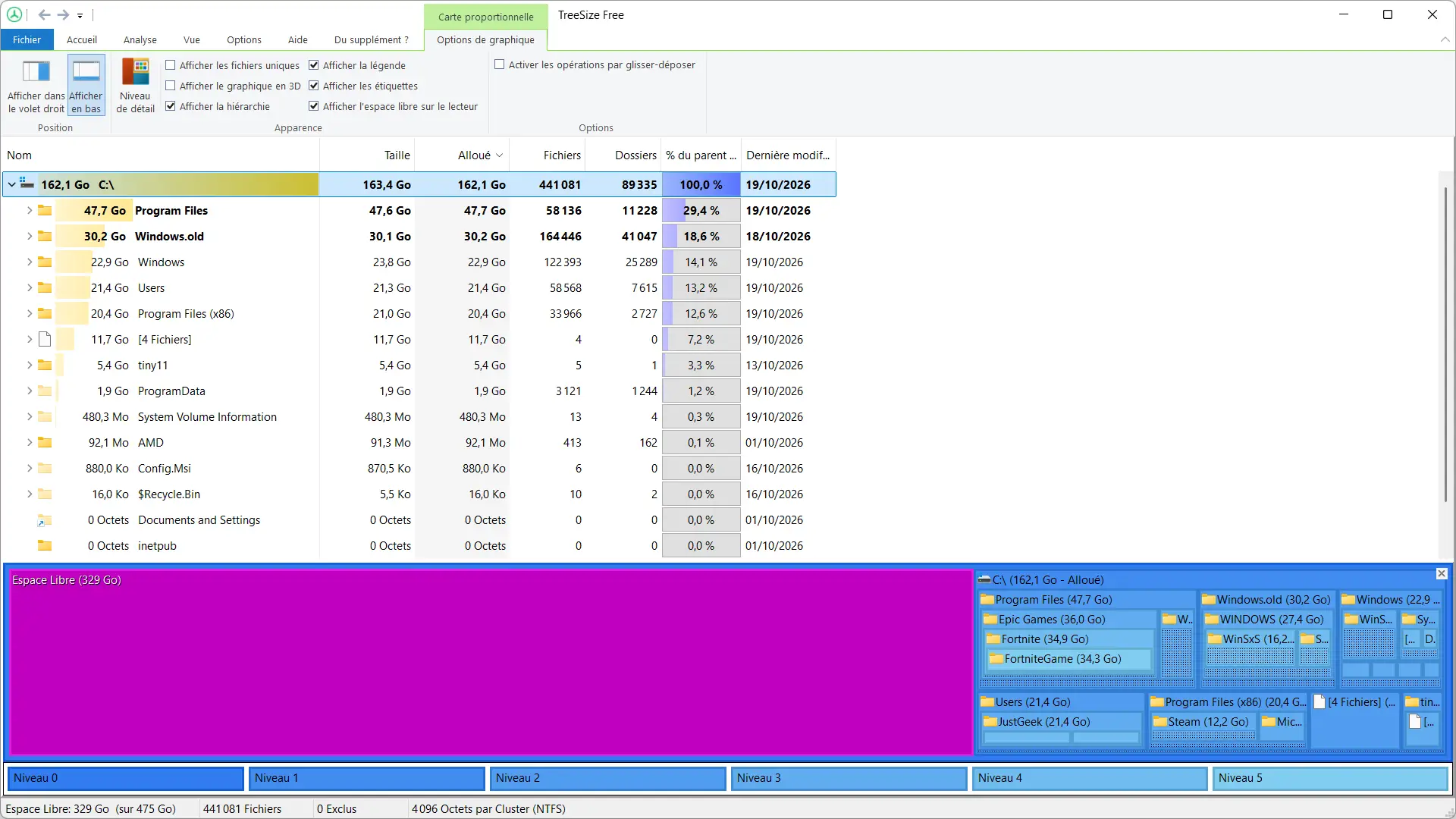Click the Niveau 5 legend color swatch
Image resolution: width=1456 pixels, height=819 pixels.
point(1331,778)
